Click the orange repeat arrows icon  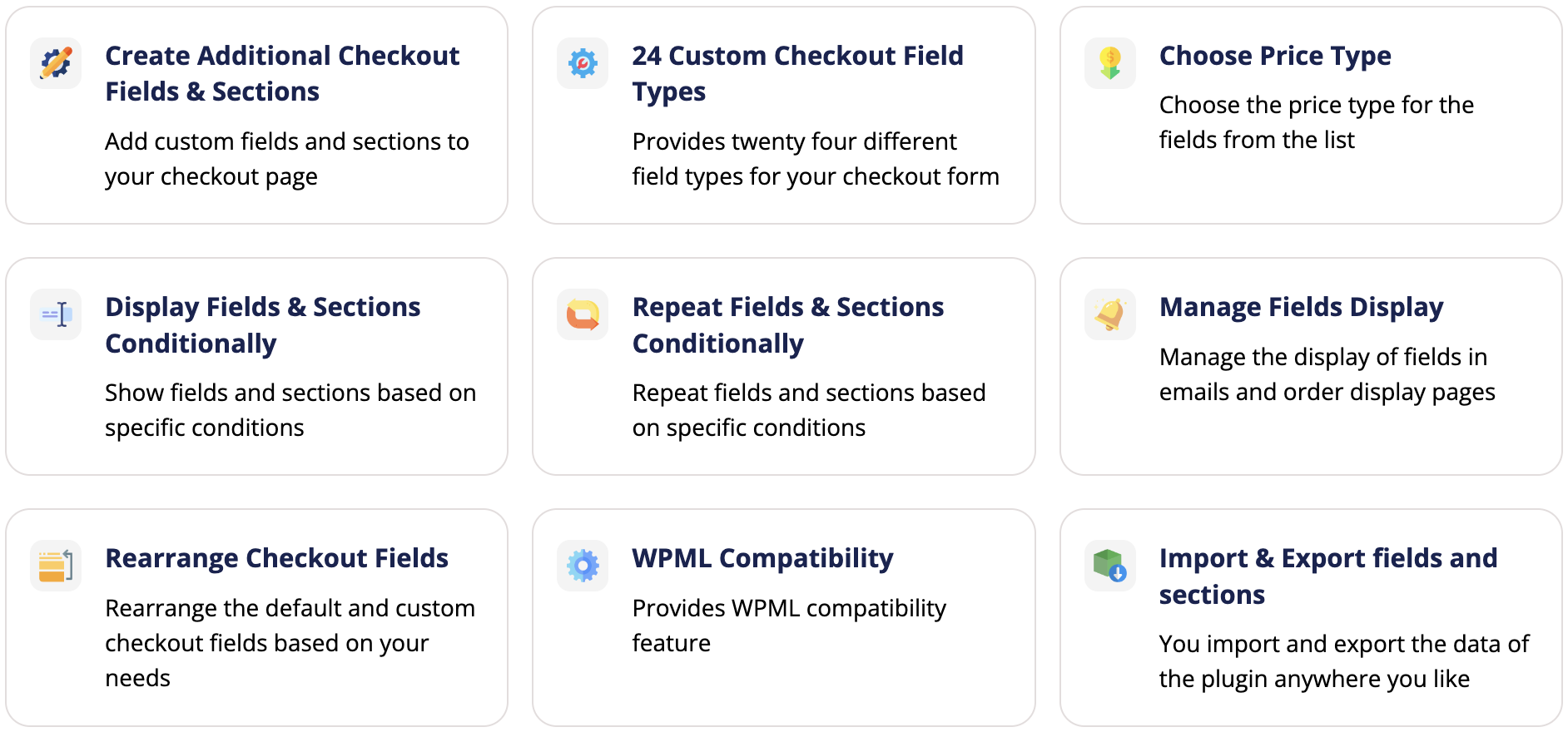[x=583, y=314]
